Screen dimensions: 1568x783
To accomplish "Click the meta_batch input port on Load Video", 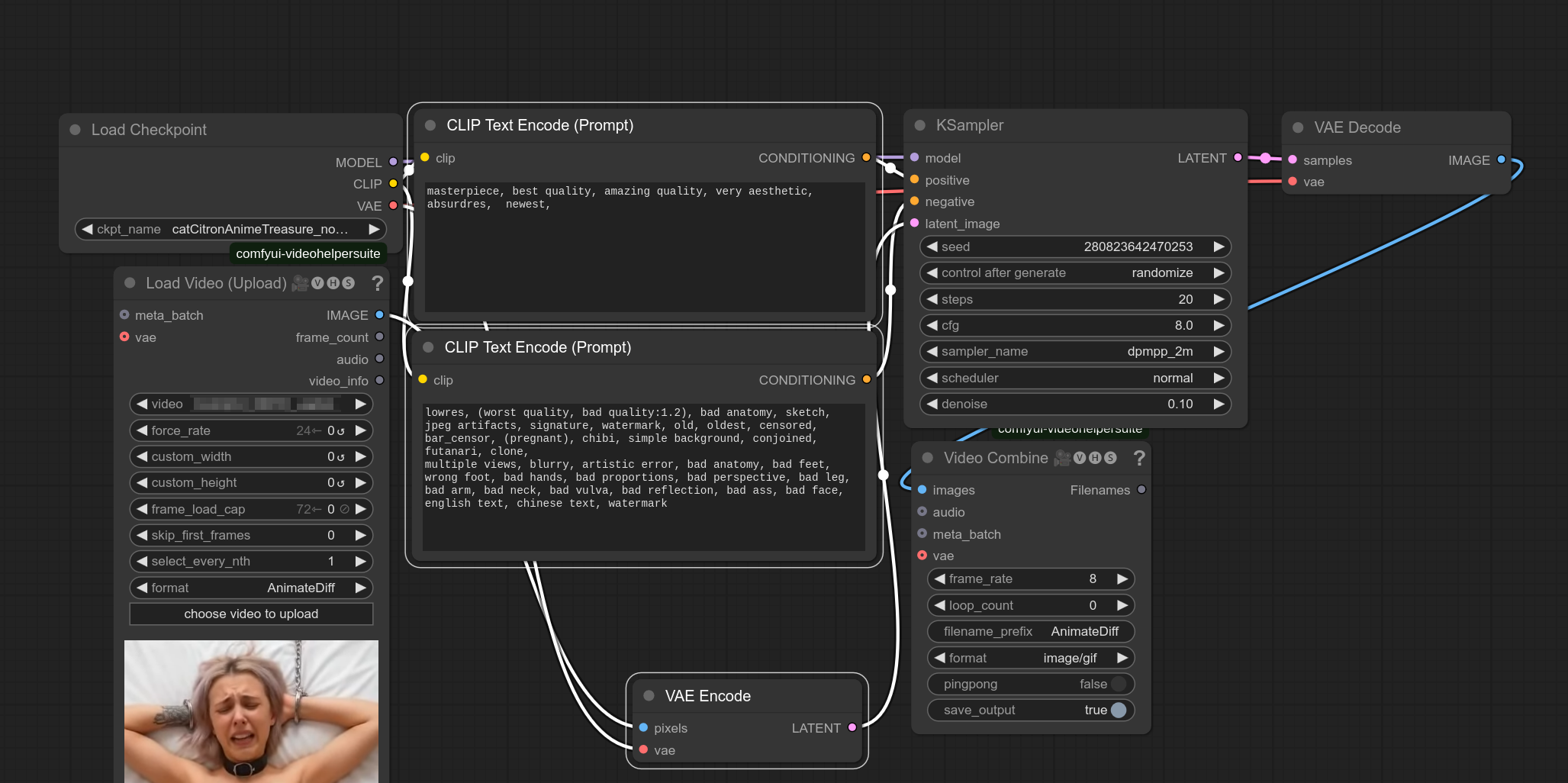I will click(x=124, y=314).
